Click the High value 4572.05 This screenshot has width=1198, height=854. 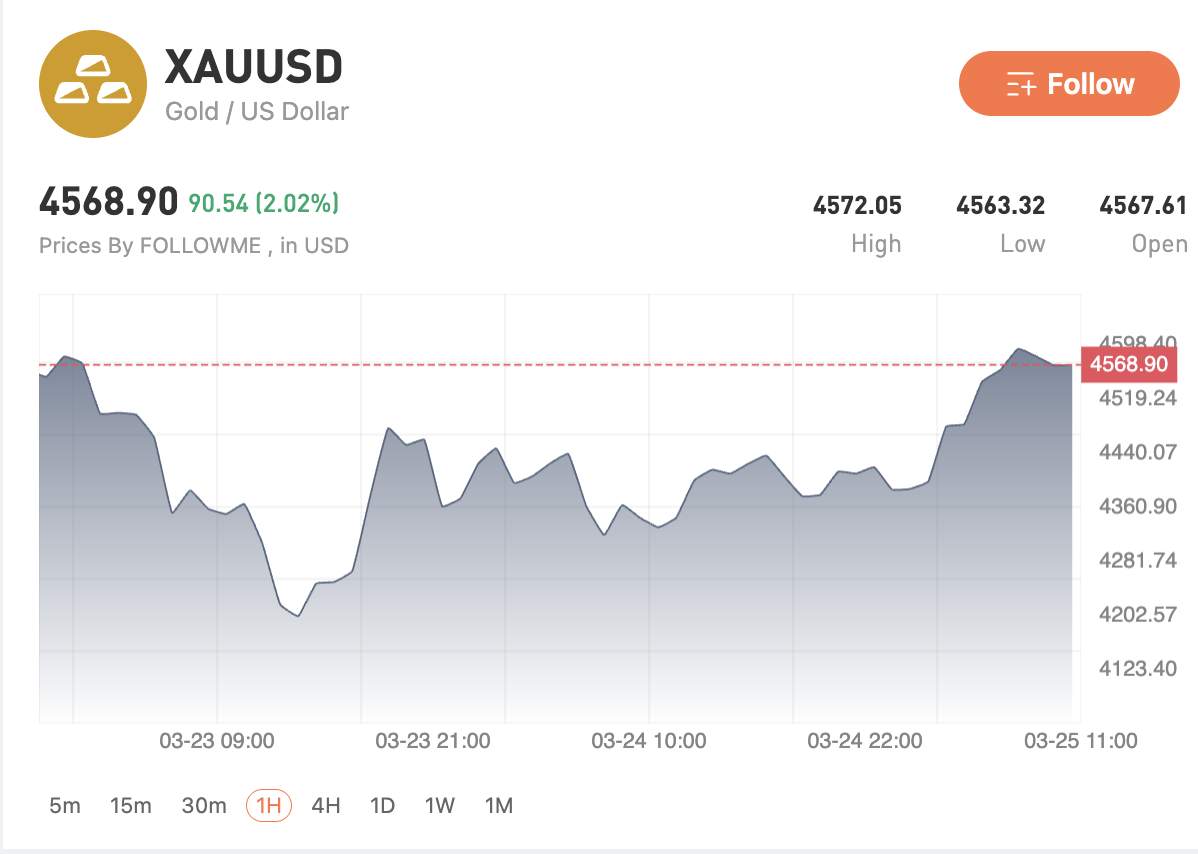click(858, 205)
